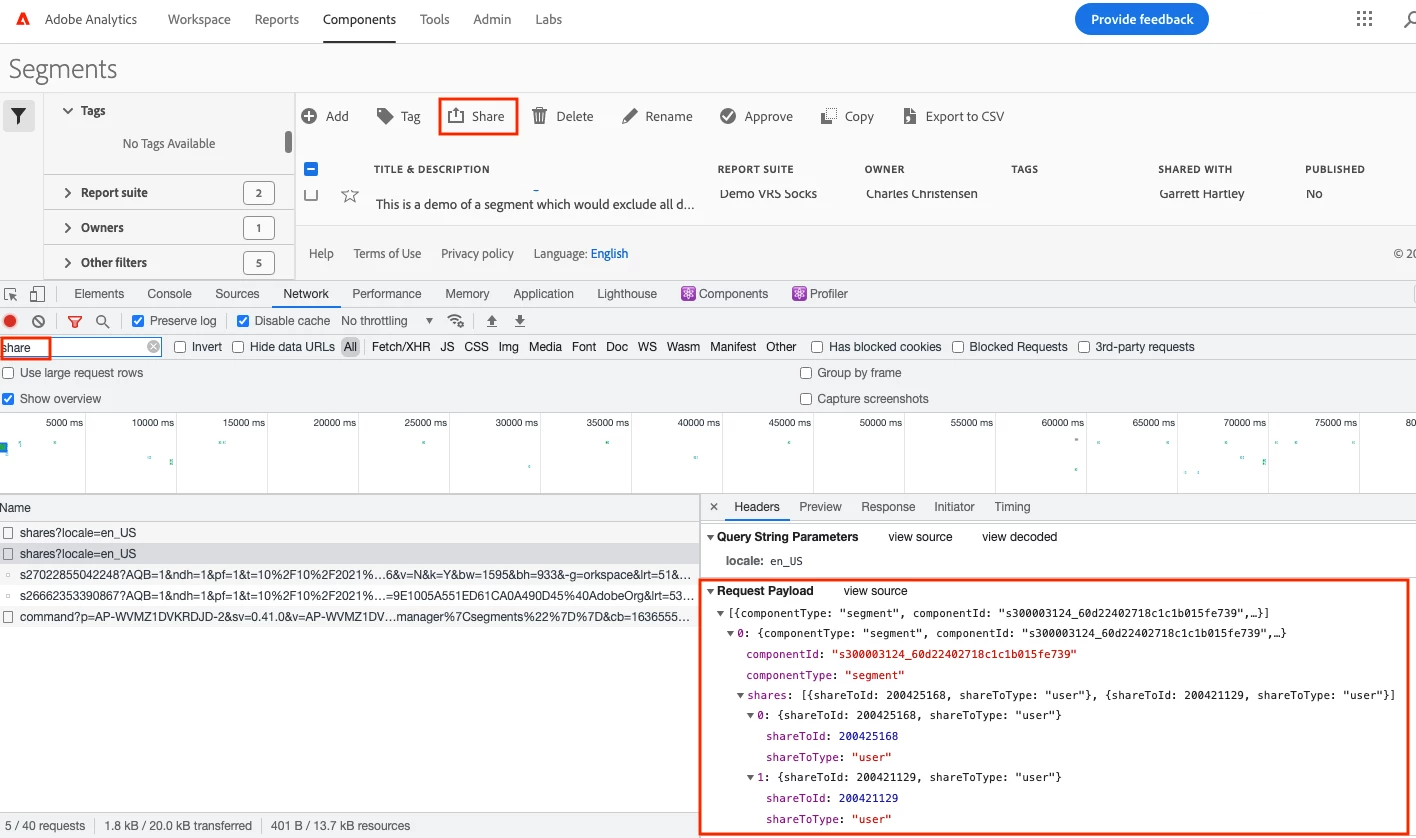Click DevTools inspect element icon
1416x838 pixels.
tap(11, 294)
